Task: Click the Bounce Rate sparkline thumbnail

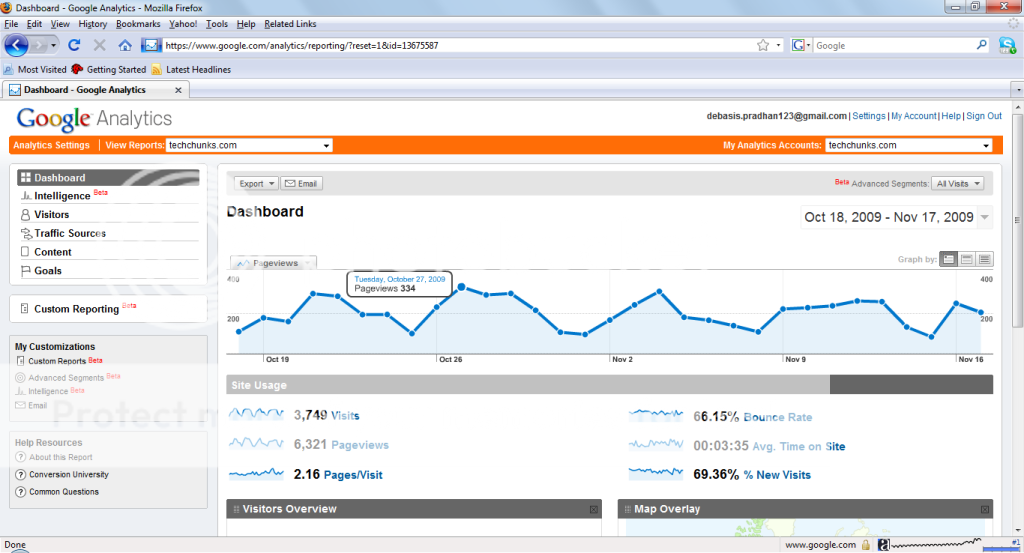Action: (656, 415)
